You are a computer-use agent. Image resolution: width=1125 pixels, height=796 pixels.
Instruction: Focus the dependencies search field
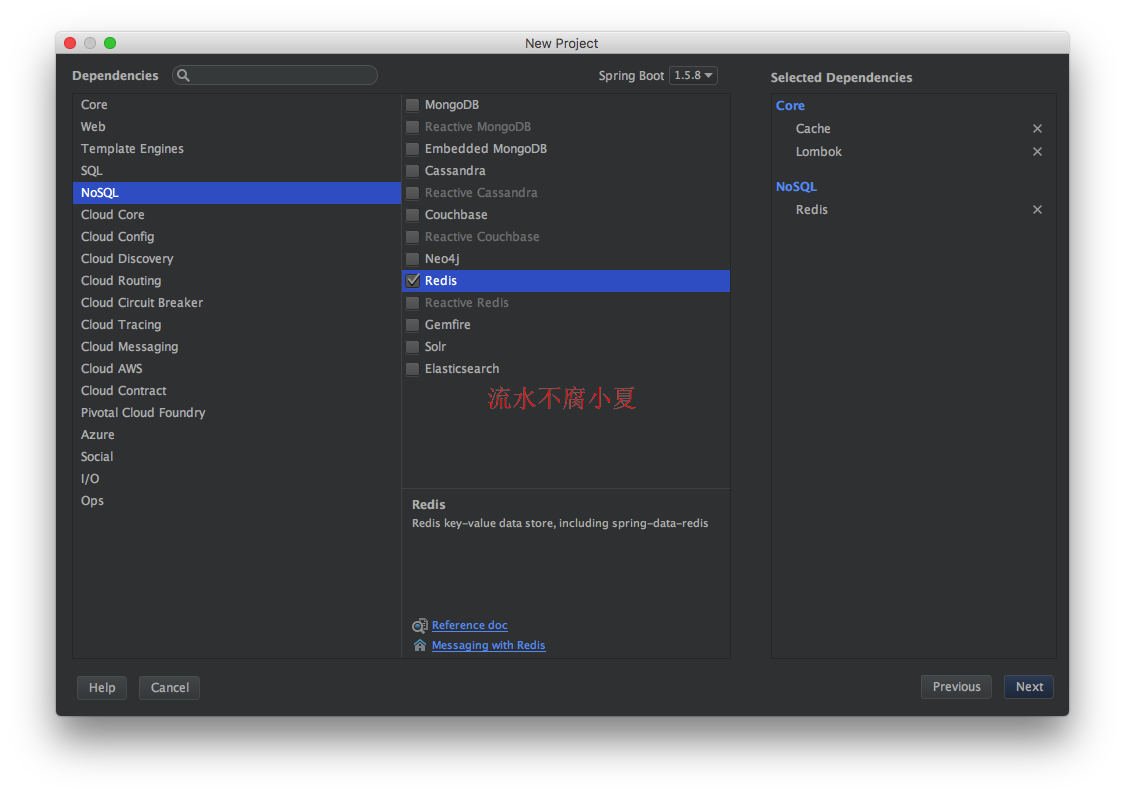tap(275, 75)
